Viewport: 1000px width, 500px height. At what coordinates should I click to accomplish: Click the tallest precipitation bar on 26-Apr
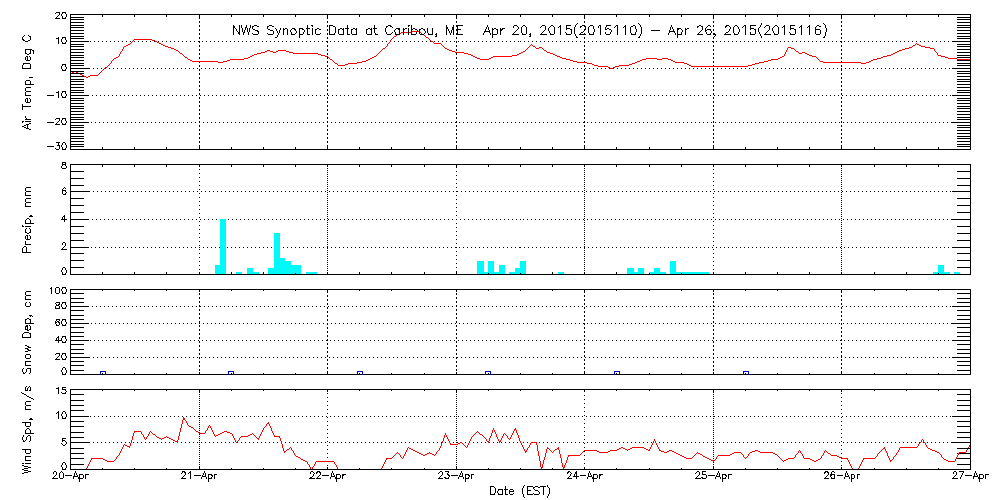click(x=941, y=269)
